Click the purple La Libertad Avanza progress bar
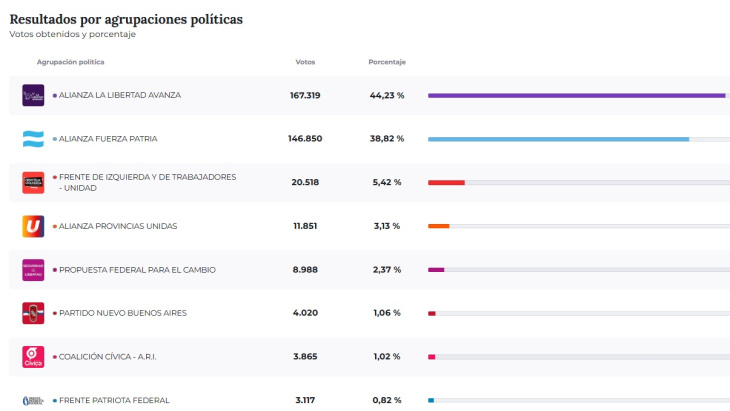Screen dimensions: 730x411 point(576,95)
